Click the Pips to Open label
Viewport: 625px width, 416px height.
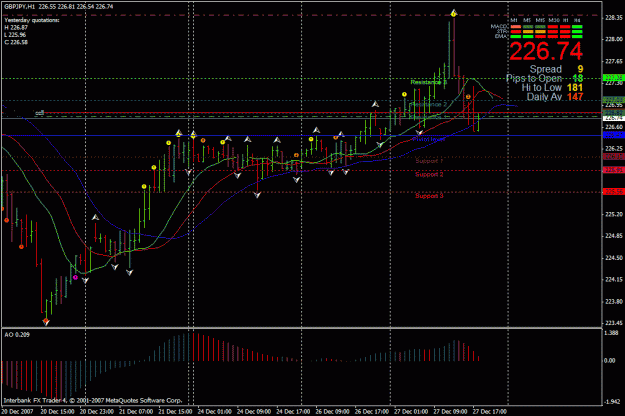pyautogui.click(x=534, y=78)
